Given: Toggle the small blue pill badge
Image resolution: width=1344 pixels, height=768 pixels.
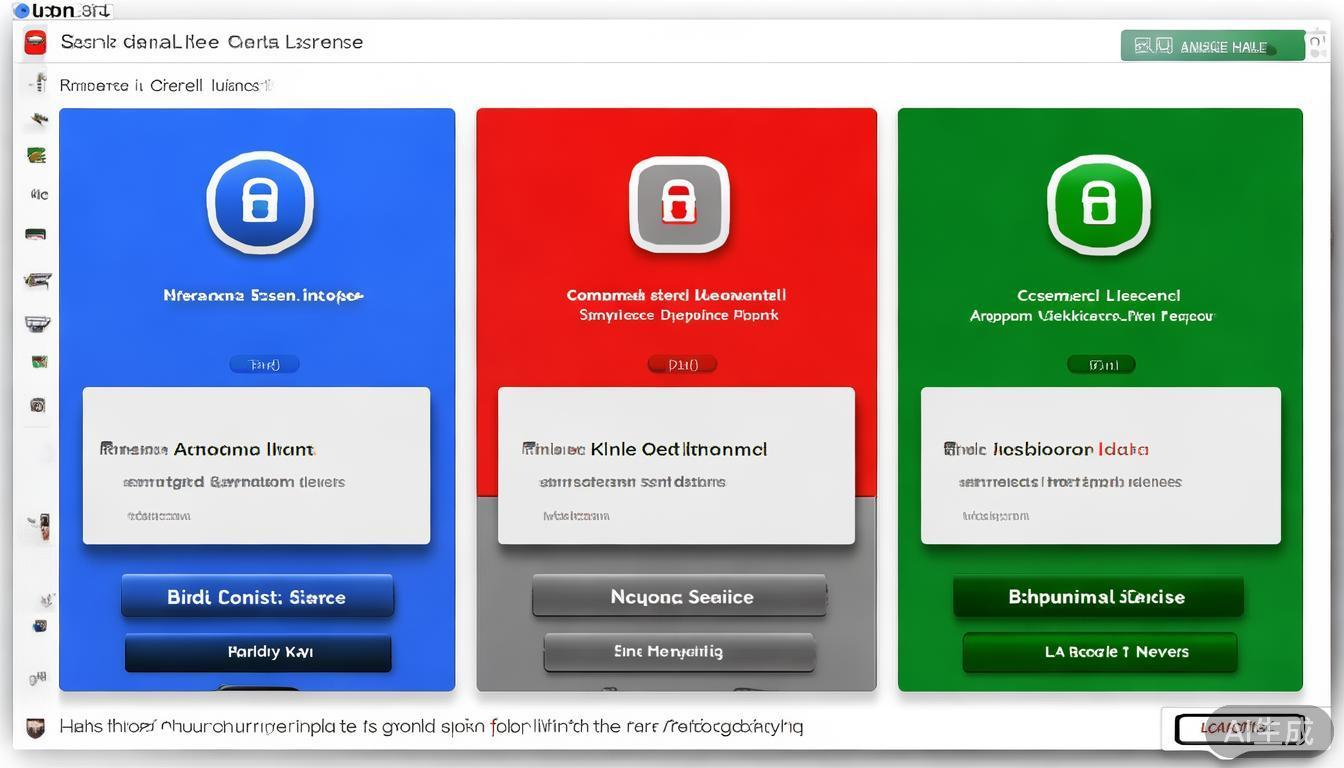Looking at the screenshot, I should (264, 365).
